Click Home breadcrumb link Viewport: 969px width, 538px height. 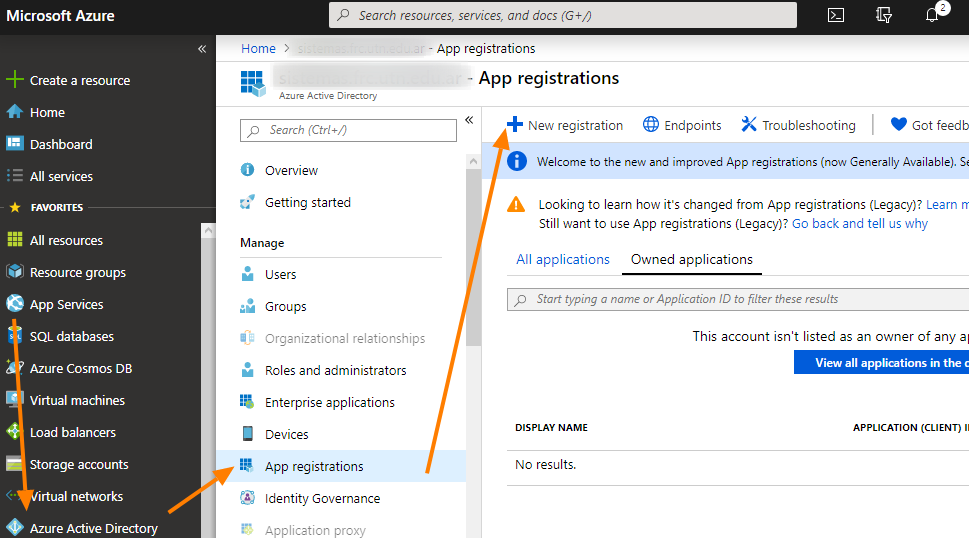(x=258, y=48)
